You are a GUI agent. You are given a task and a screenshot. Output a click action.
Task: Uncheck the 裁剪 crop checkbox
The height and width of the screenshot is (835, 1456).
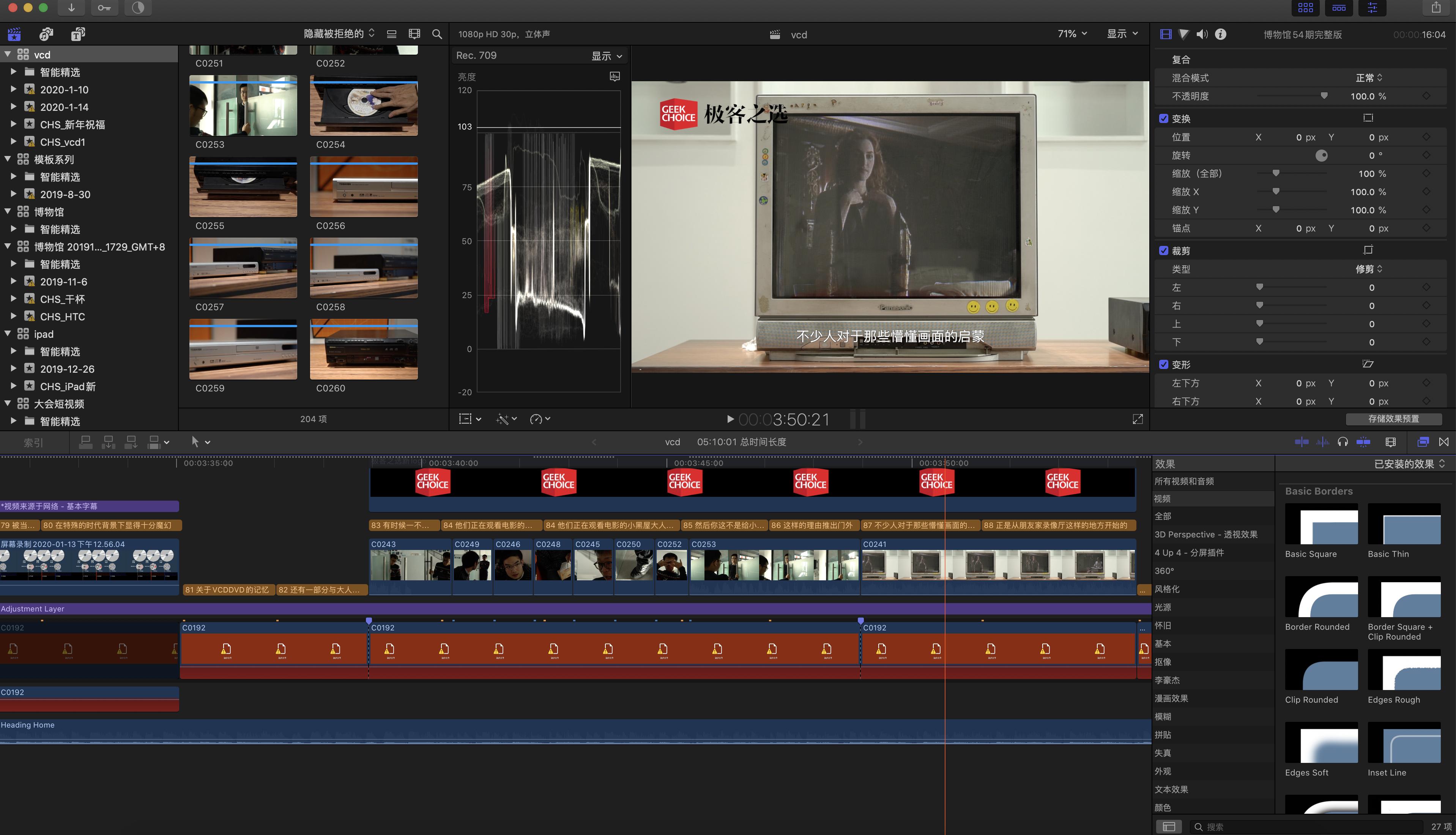pyautogui.click(x=1163, y=250)
